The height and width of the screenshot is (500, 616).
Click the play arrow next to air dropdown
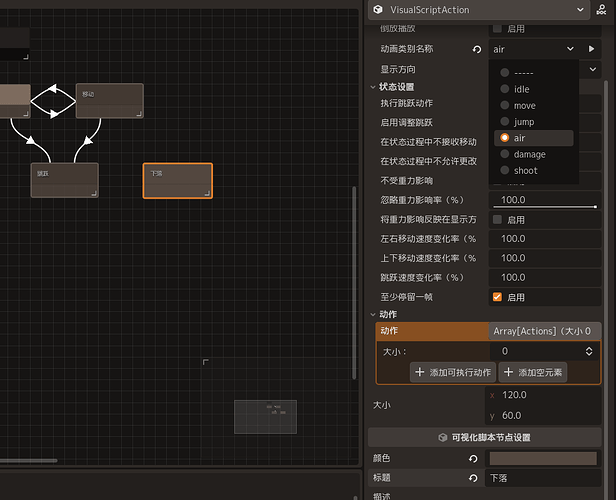(591, 49)
